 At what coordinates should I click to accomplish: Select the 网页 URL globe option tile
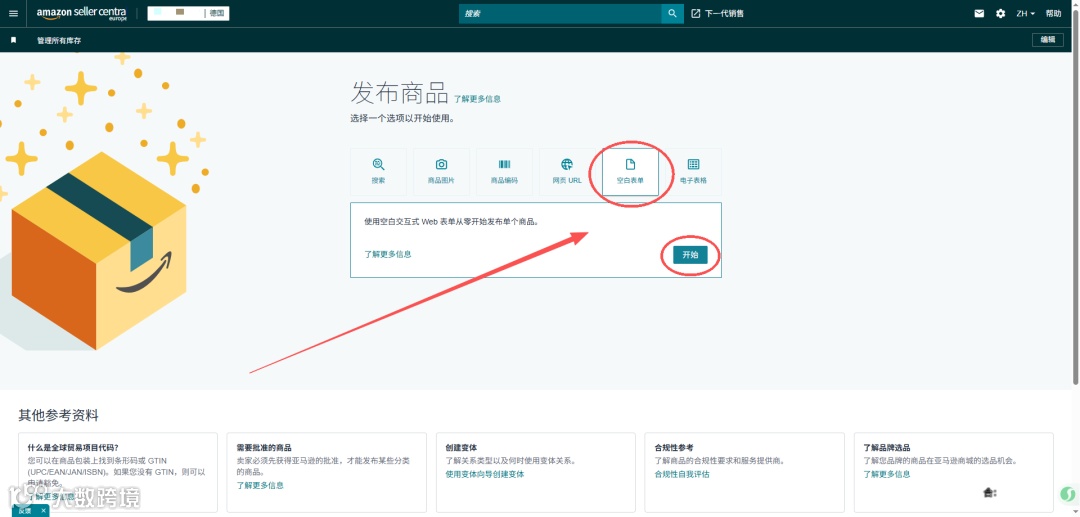567,172
